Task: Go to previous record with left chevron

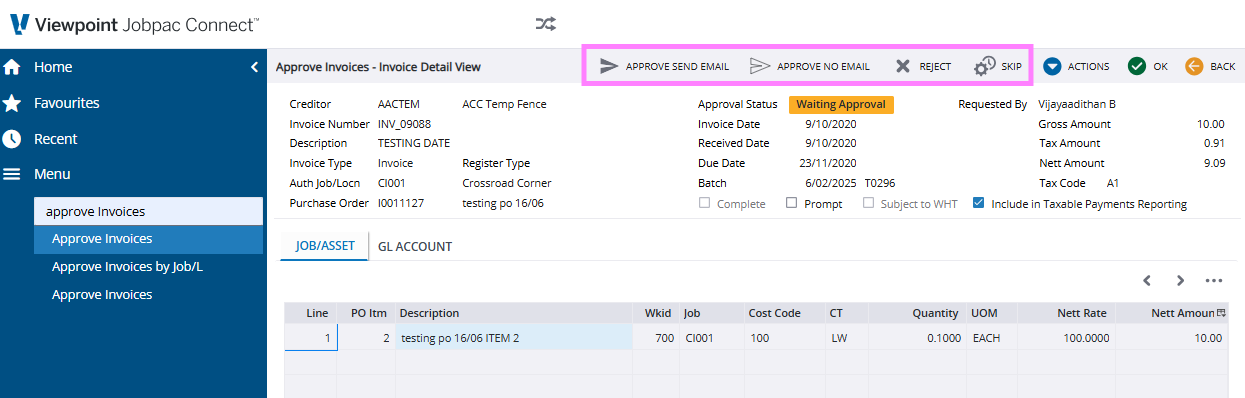Action: (x=1148, y=281)
